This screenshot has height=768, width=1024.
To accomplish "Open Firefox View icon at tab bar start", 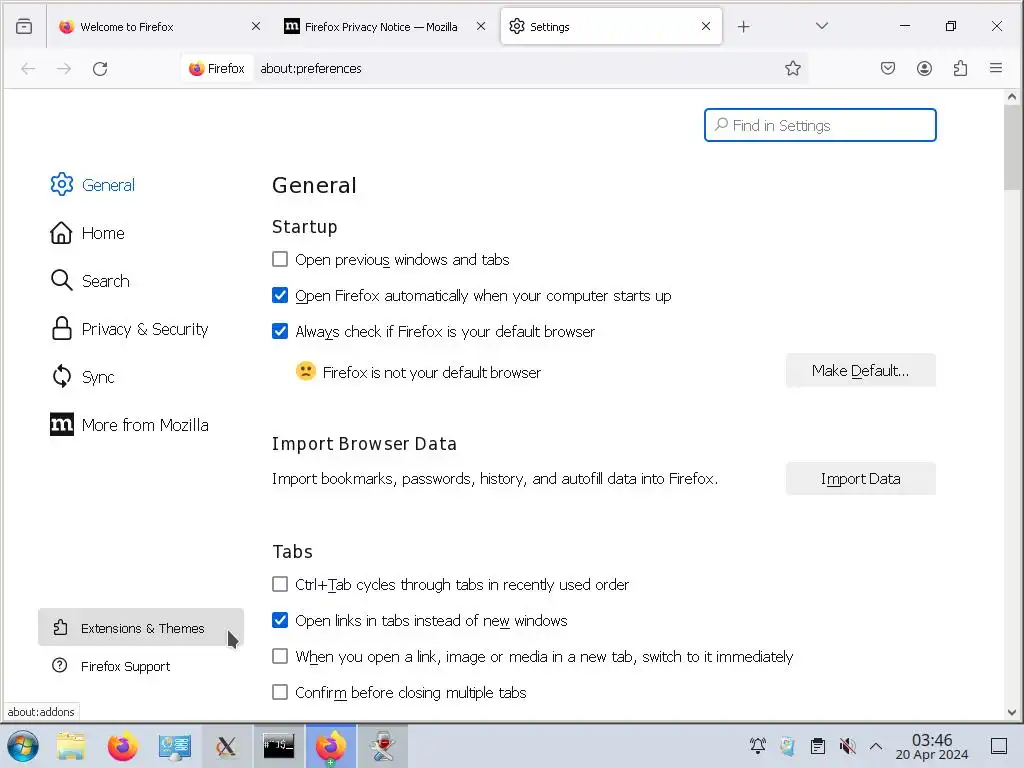I will [24, 27].
